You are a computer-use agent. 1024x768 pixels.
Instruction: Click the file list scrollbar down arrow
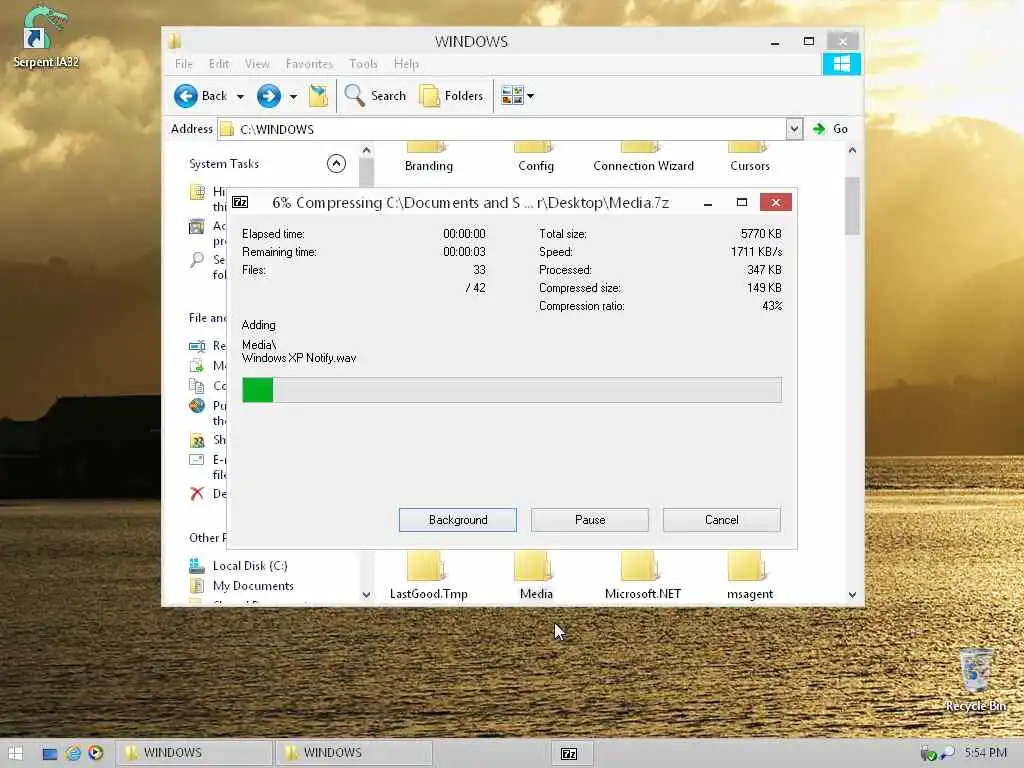(852, 594)
